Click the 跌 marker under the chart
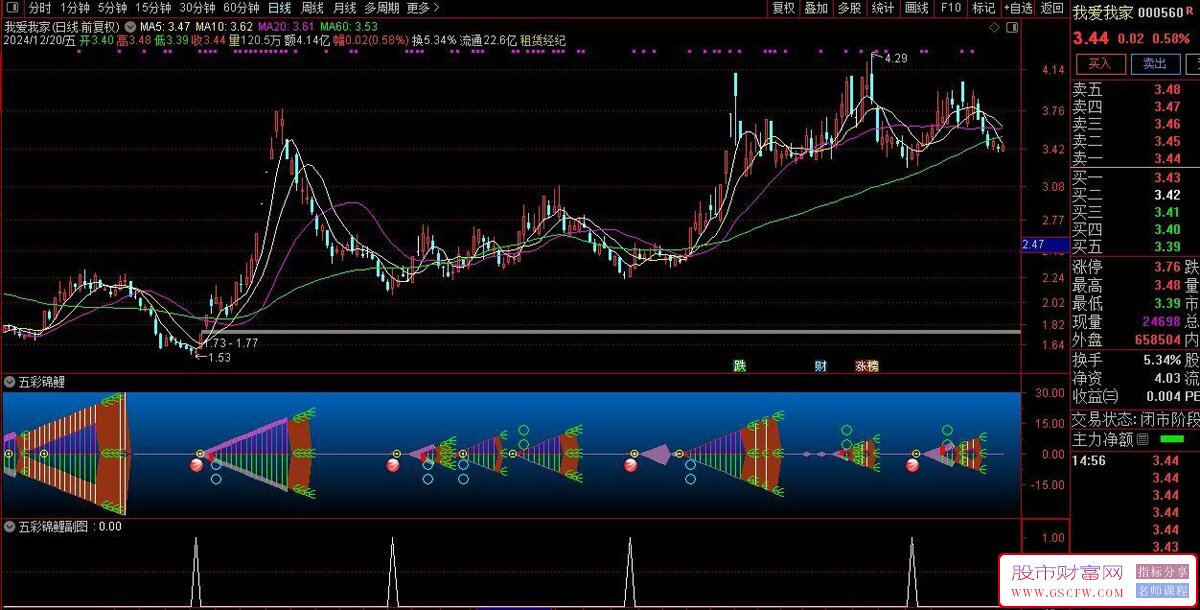Screen dimensions: 1200x610 pyautogui.click(x=739, y=366)
